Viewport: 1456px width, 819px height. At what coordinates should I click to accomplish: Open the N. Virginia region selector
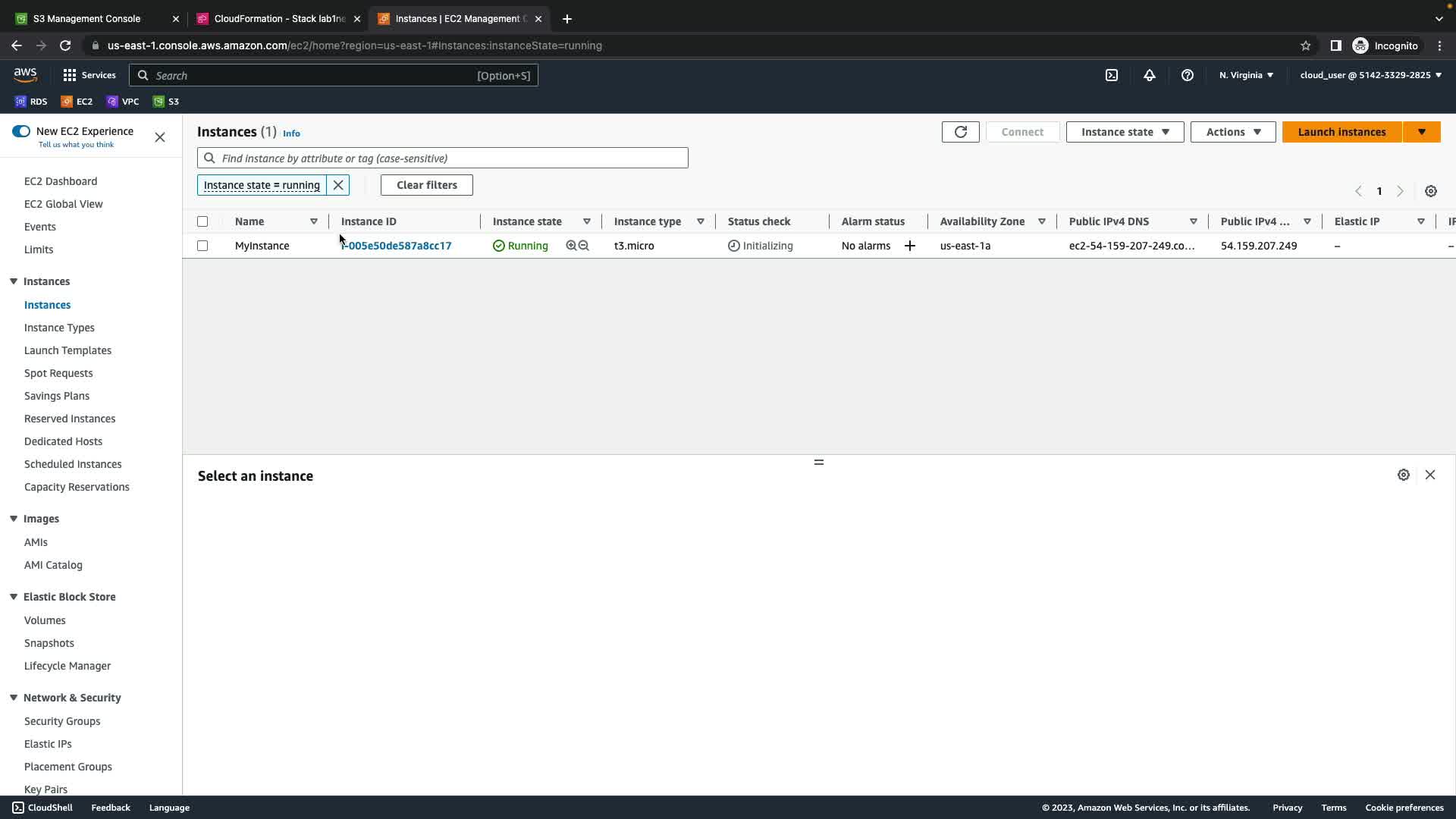coord(1246,75)
